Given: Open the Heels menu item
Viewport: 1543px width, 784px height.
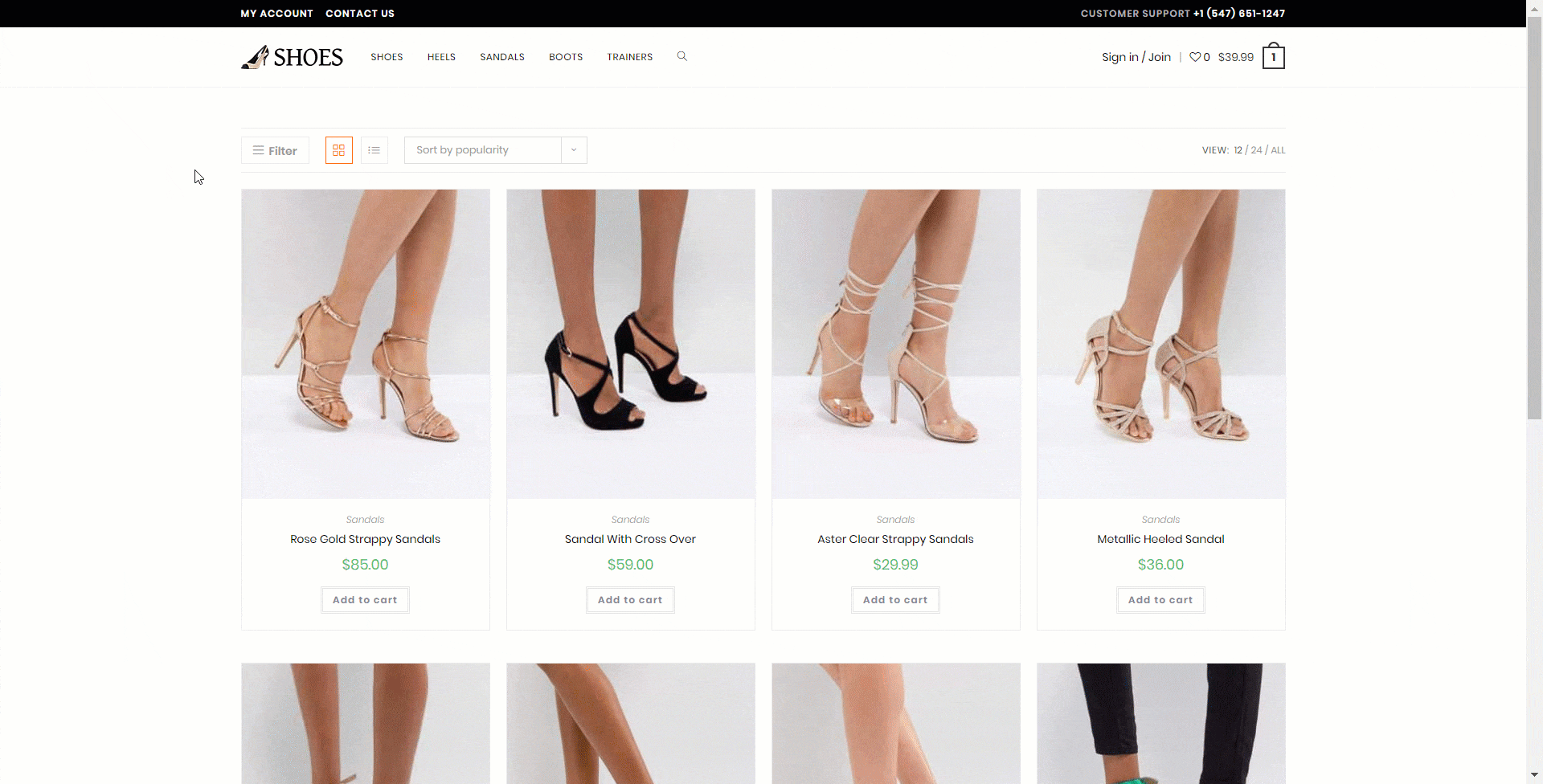Looking at the screenshot, I should [x=441, y=57].
